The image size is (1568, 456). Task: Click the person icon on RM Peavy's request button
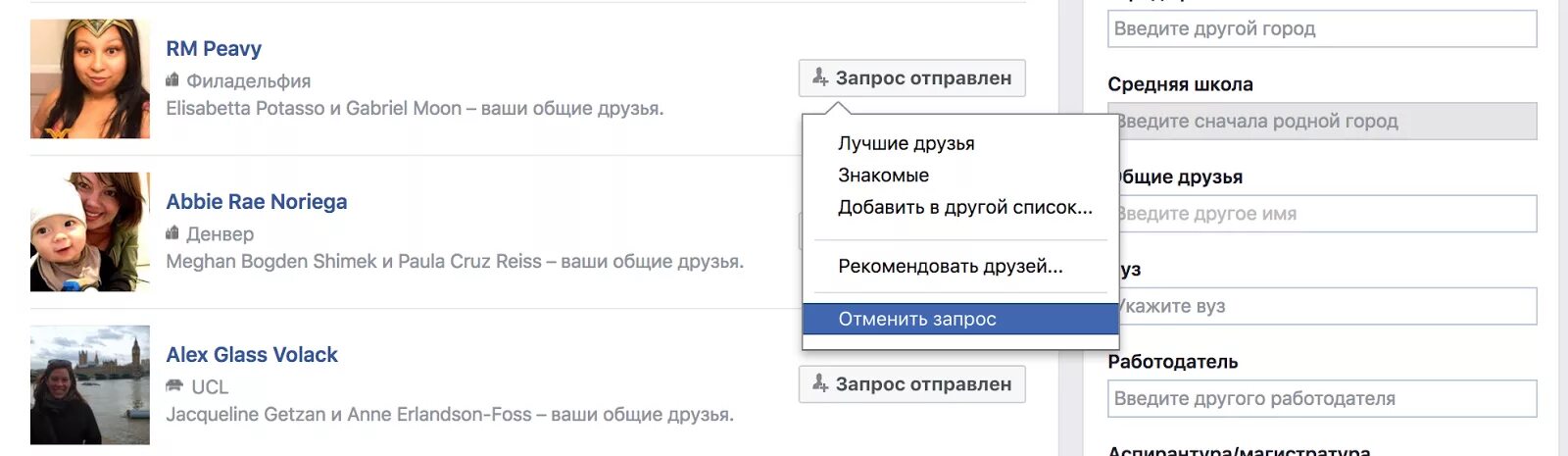click(x=820, y=77)
